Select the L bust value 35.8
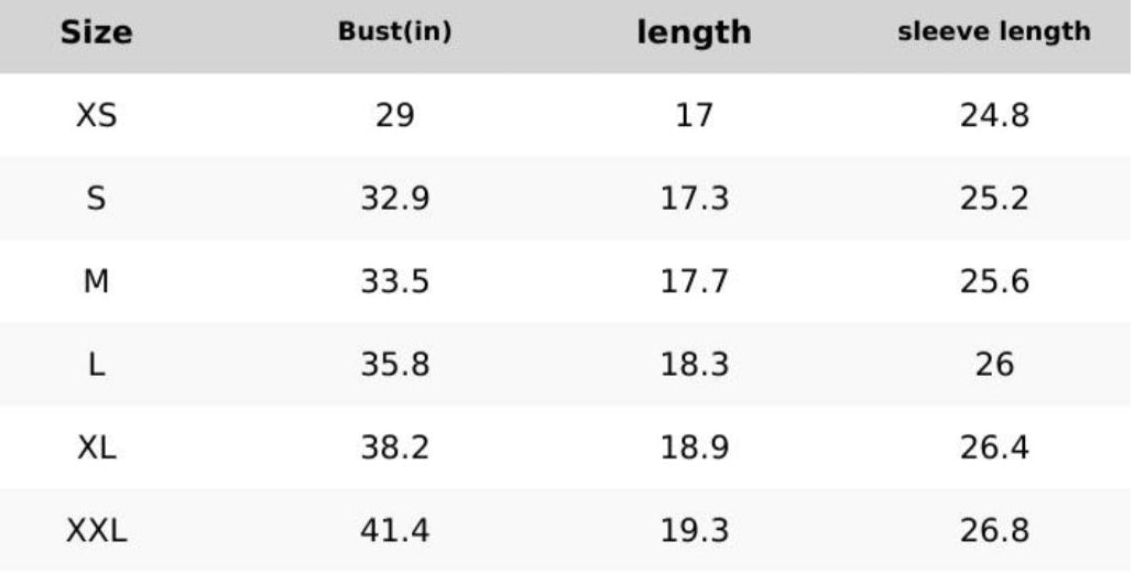The width and height of the screenshot is (1131, 583). (x=395, y=365)
